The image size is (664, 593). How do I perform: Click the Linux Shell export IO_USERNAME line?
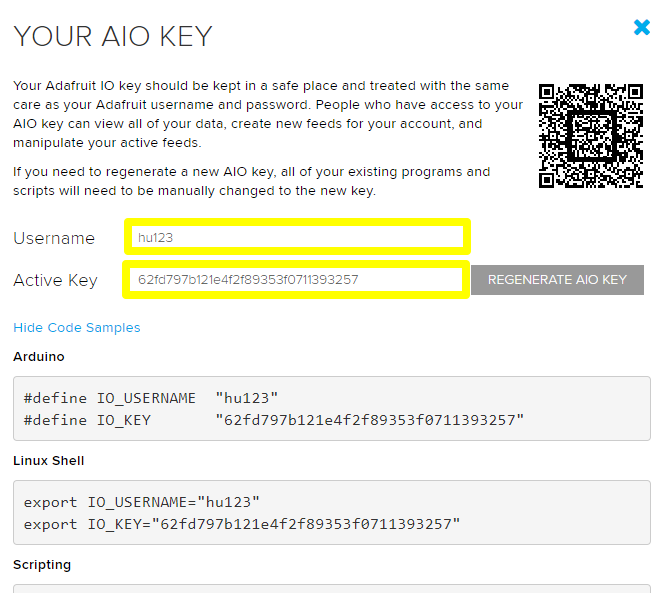point(142,502)
